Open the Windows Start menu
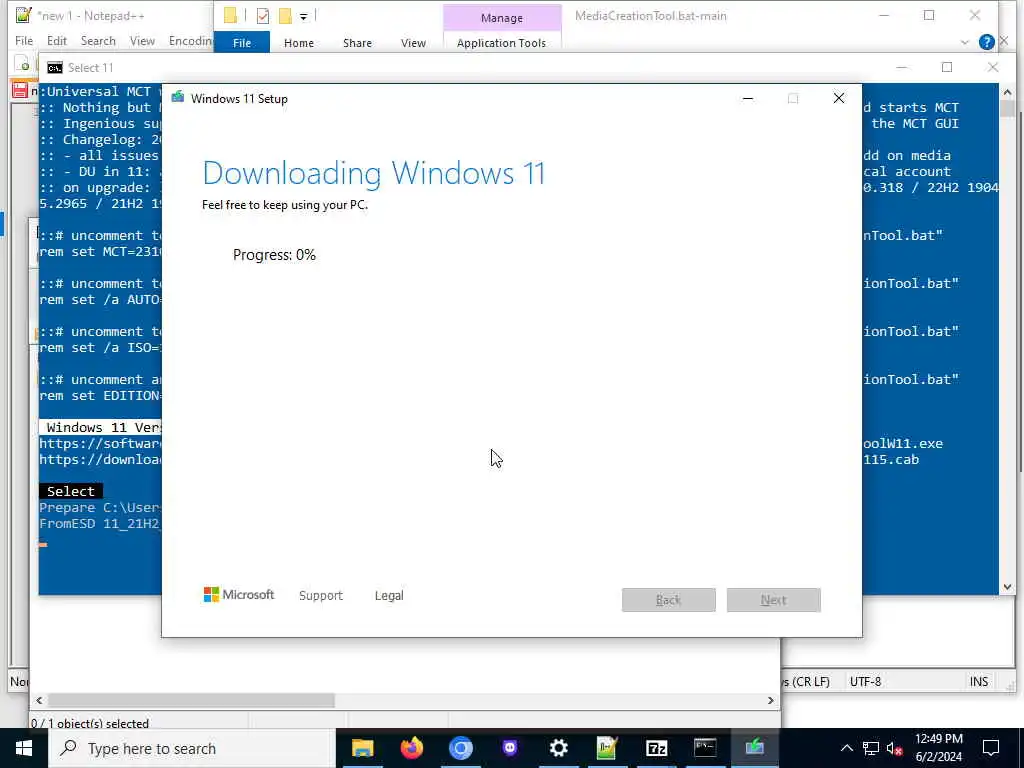1024x768 pixels. [24, 748]
